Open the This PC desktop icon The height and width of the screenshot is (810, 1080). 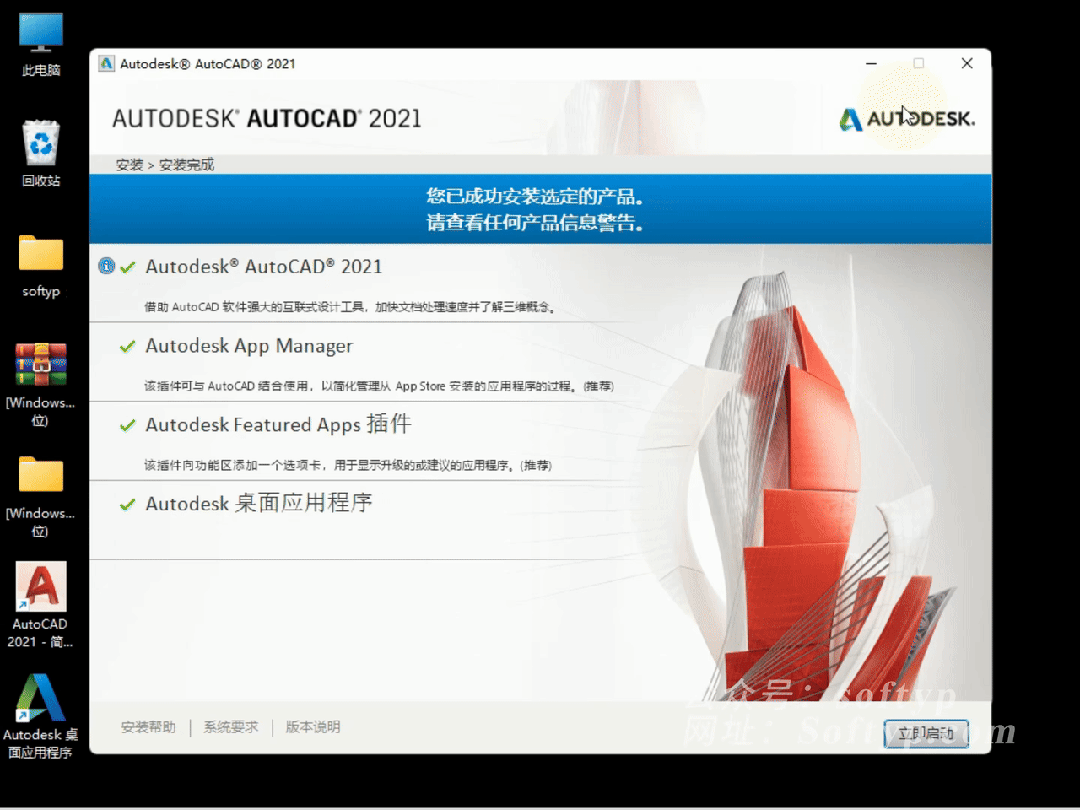point(41,45)
